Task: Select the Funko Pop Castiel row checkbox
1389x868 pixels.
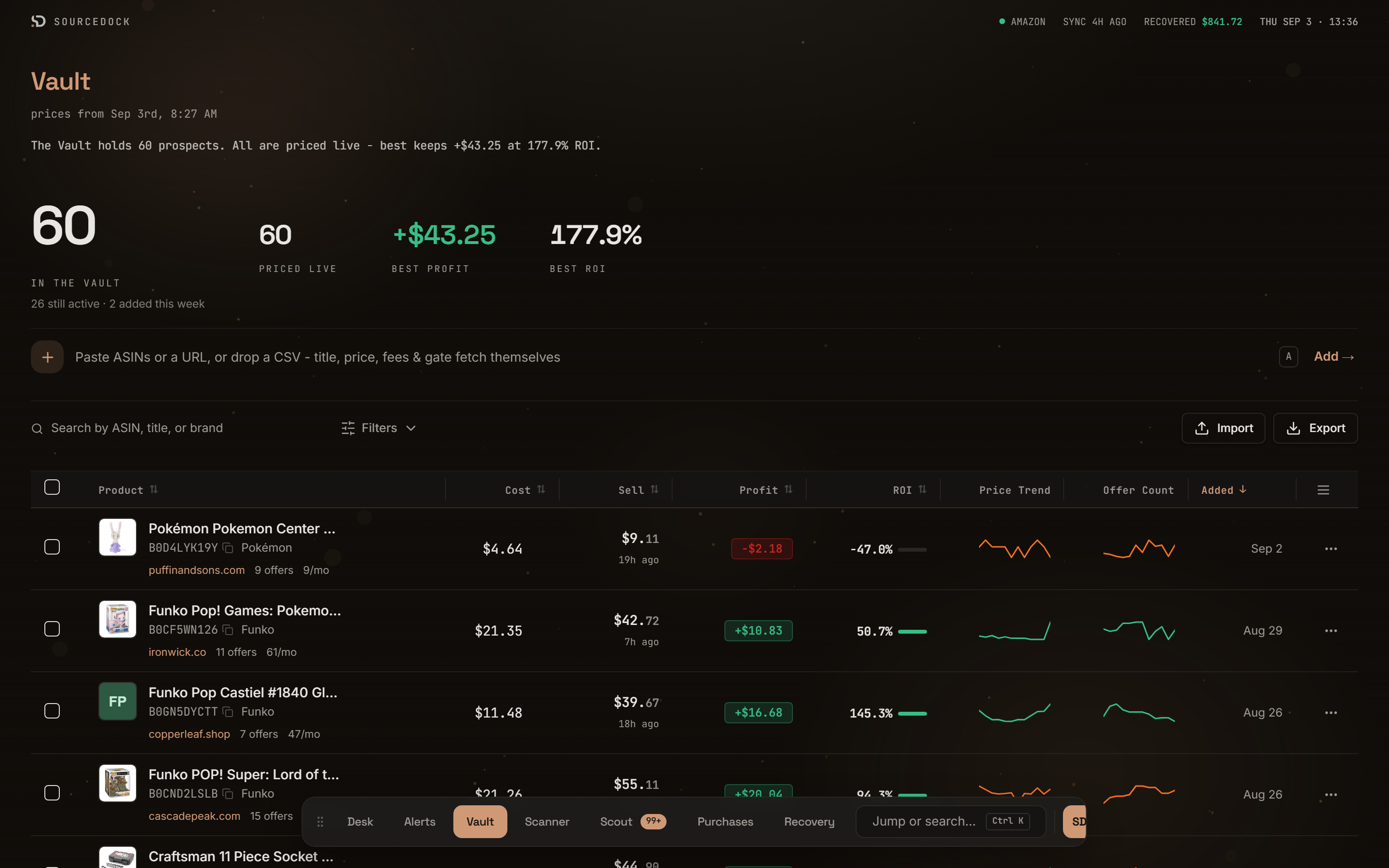Action: click(x=52, y=711)
